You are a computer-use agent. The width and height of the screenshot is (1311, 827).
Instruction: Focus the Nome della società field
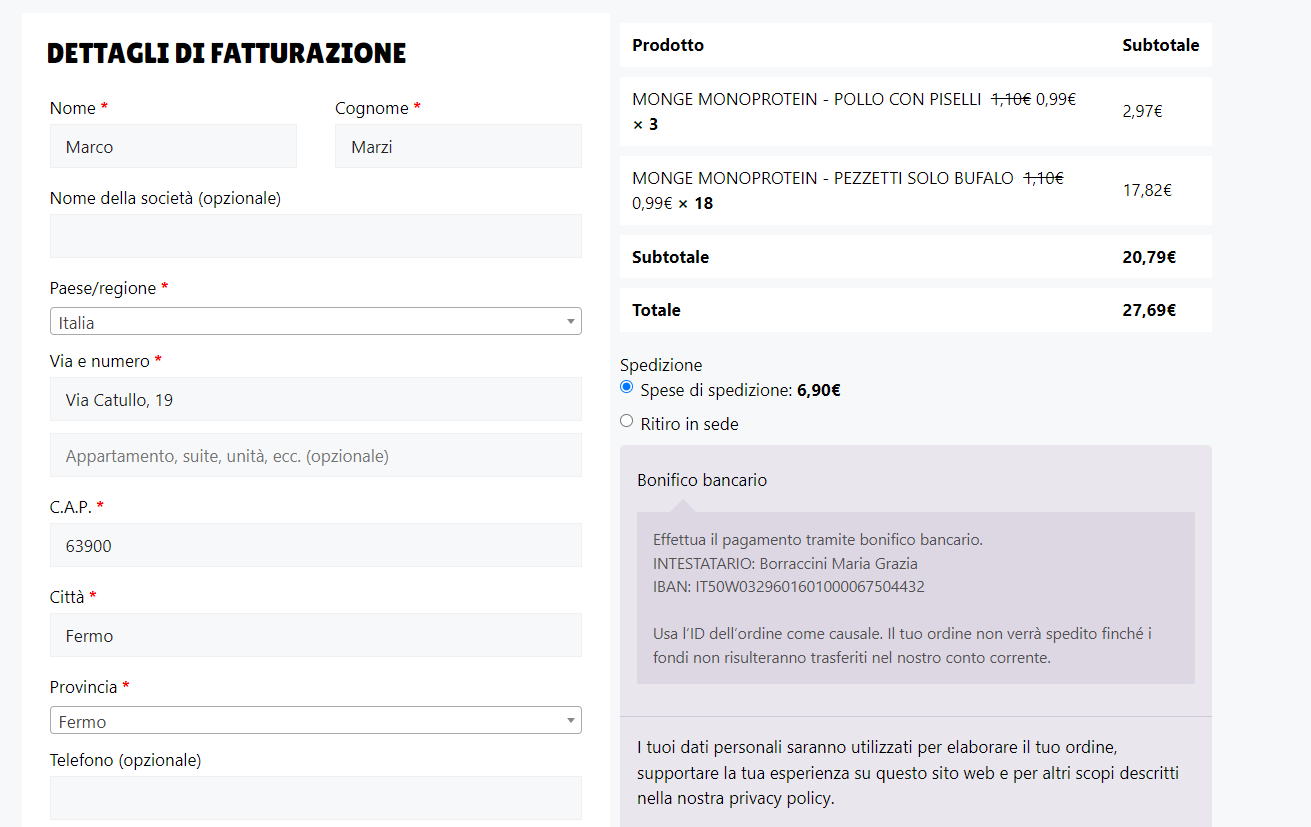[x=315, y=236]
